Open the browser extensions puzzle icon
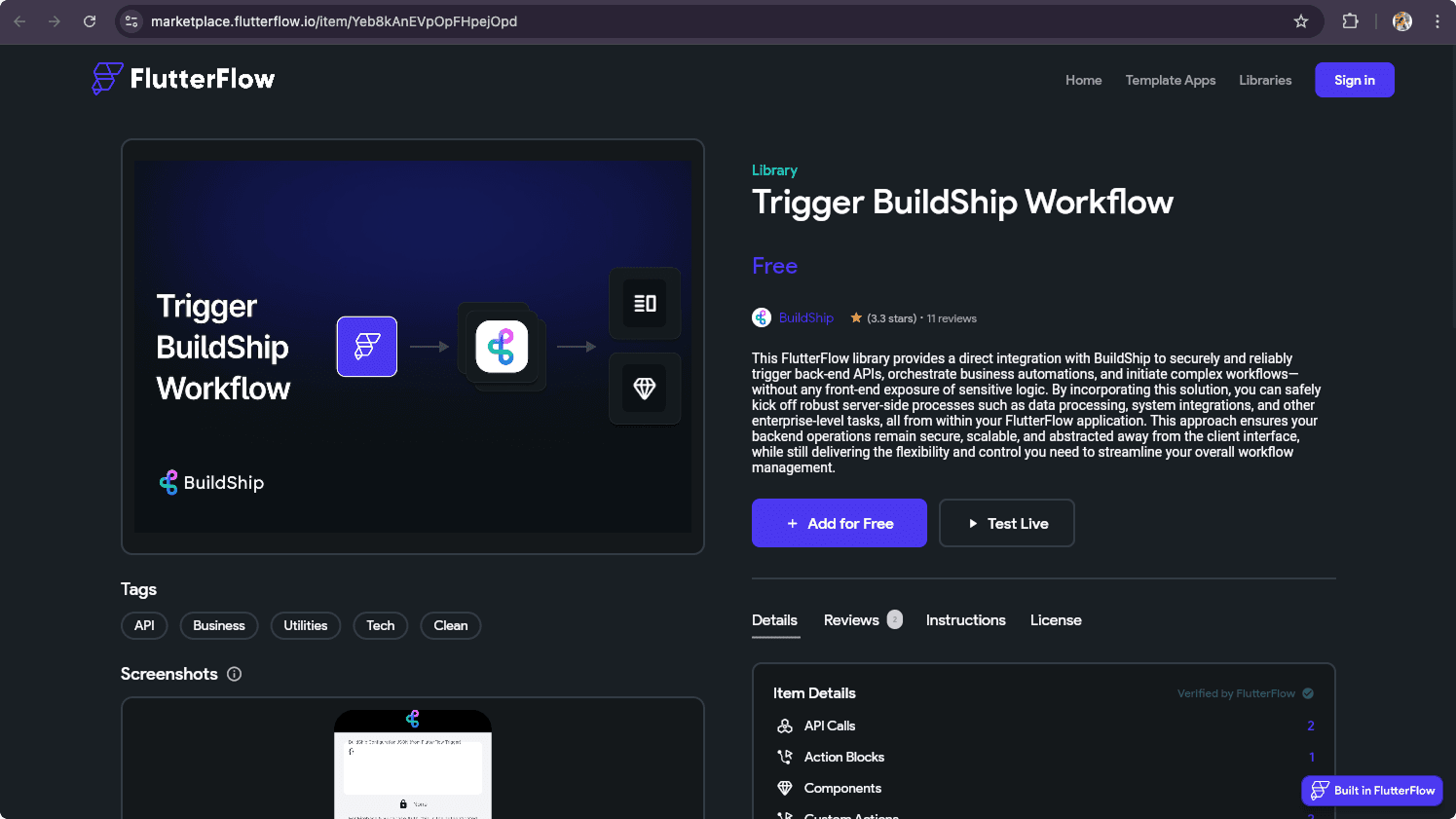 click(1350, 21)
